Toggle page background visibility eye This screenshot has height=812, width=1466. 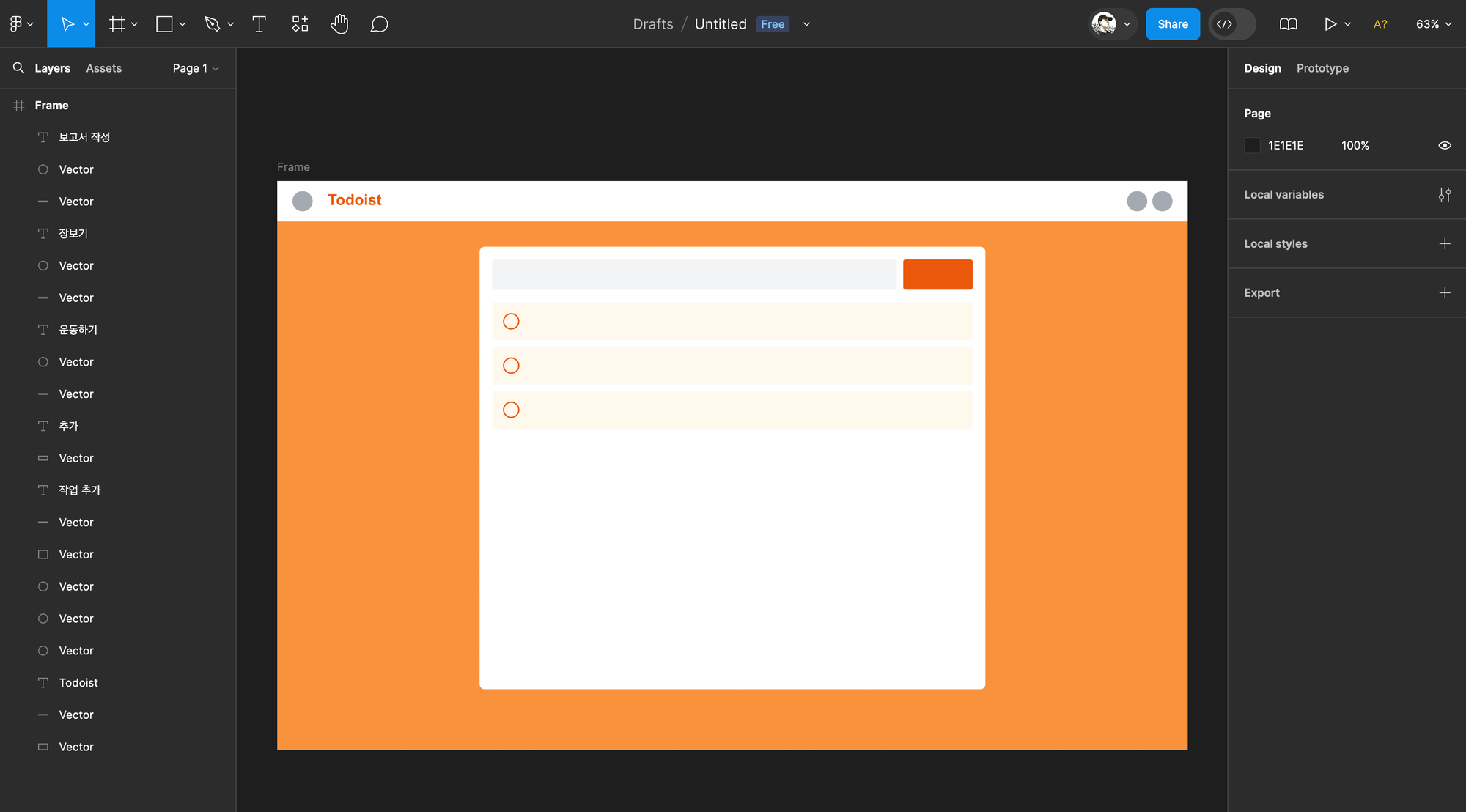[1445, 145]
